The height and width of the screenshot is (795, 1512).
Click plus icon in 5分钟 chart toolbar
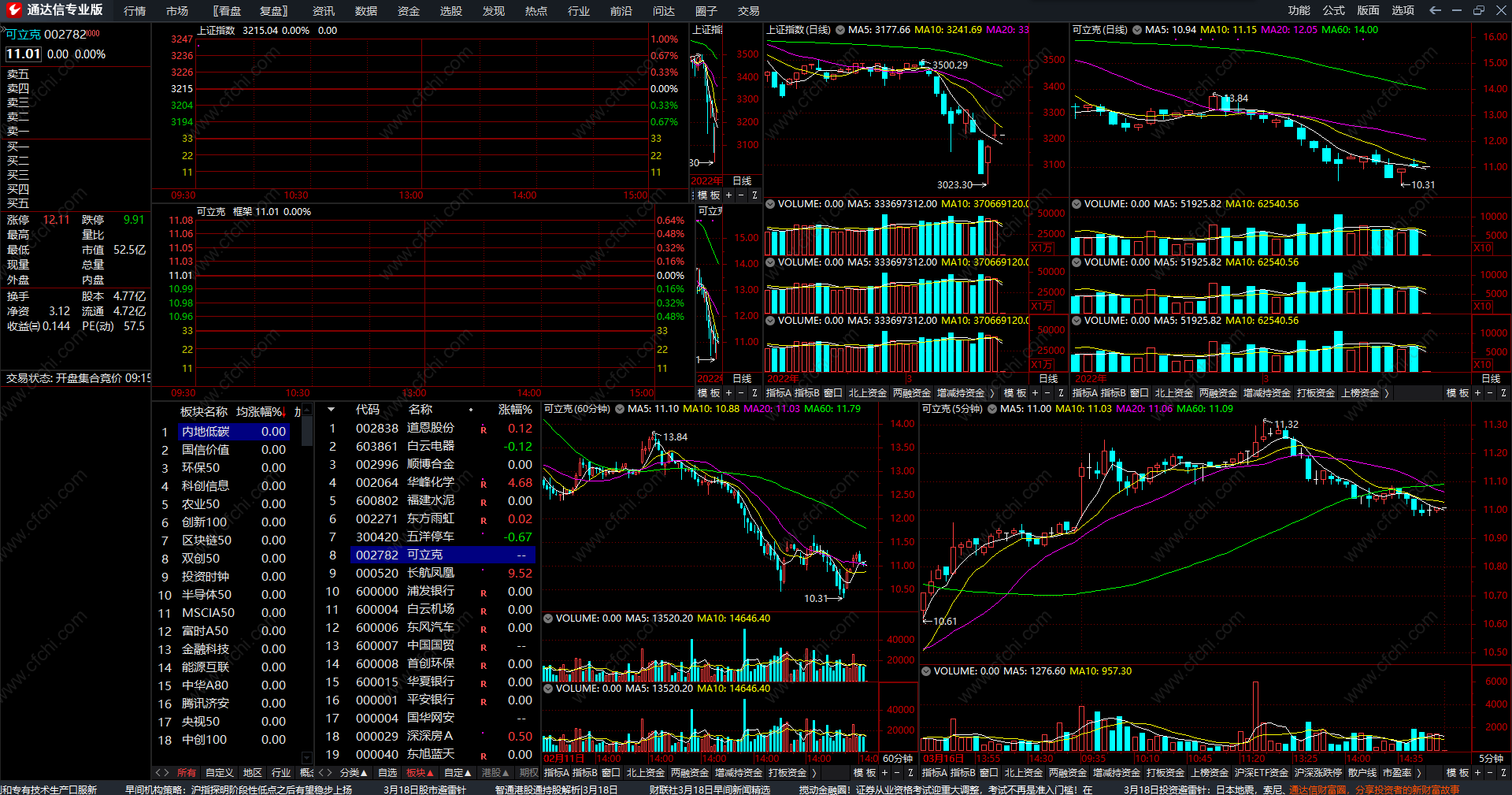[1477, 773]
